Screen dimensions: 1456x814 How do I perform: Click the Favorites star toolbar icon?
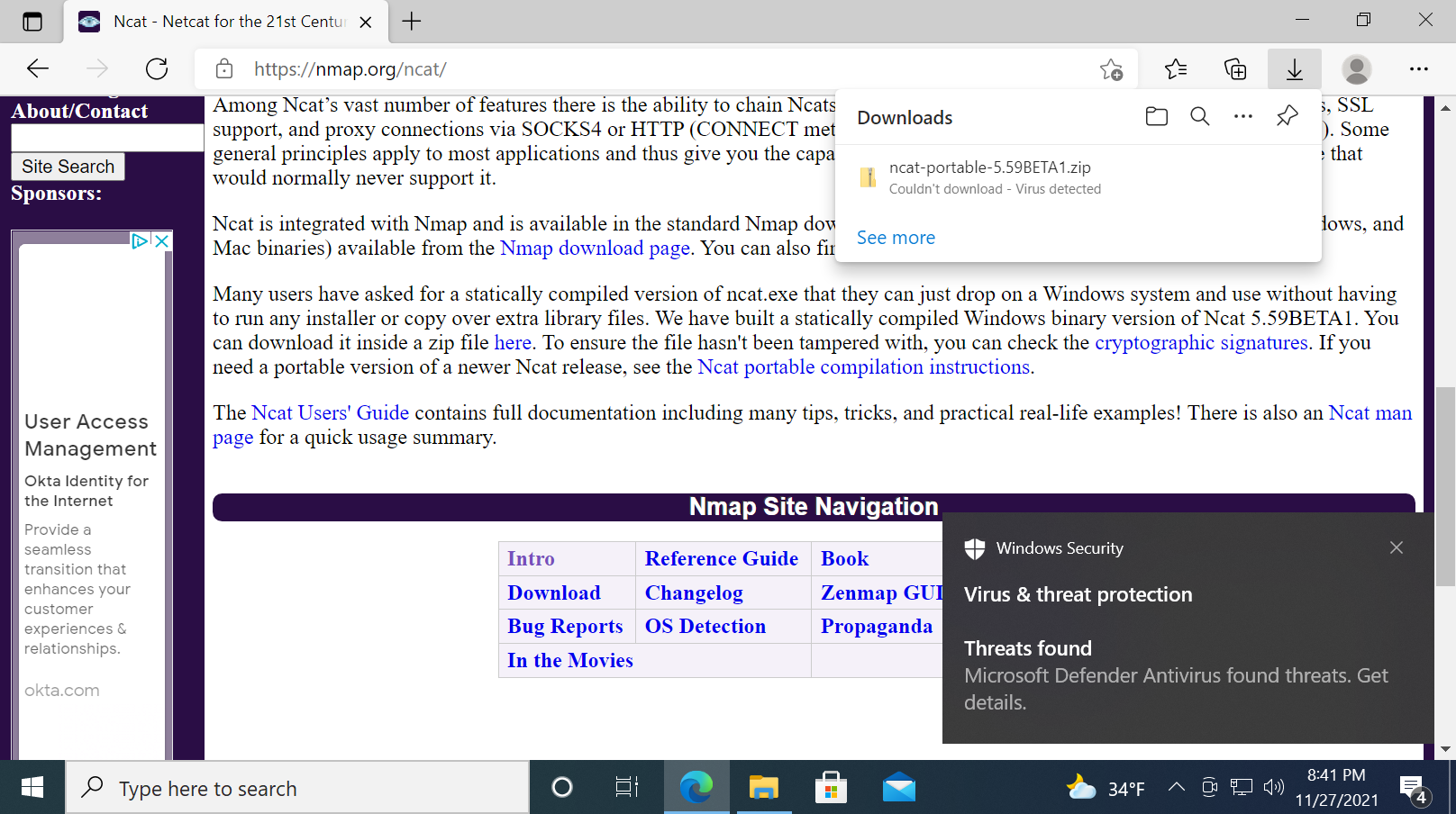coord(1175,69)
